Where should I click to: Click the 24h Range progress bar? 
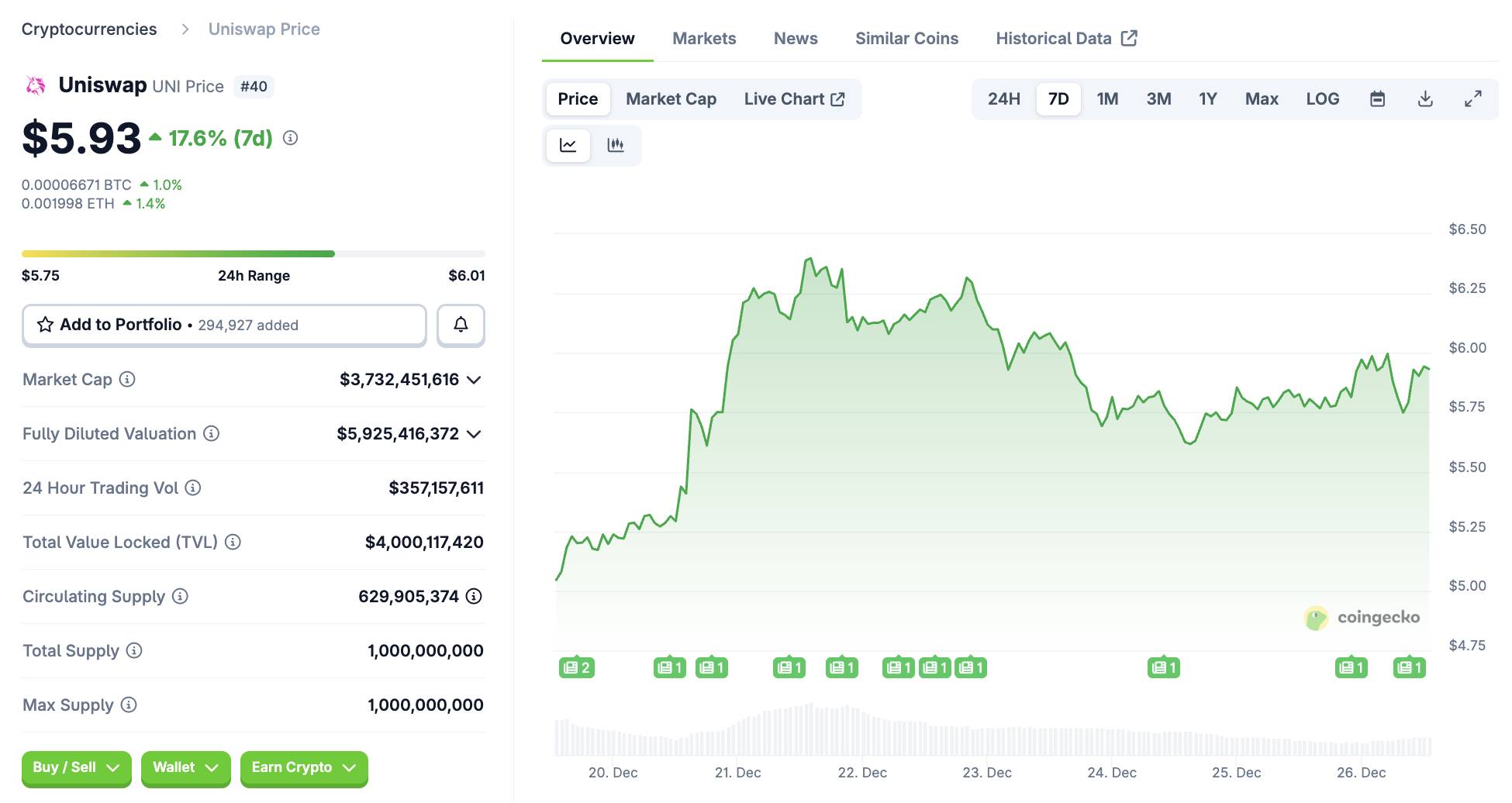[253, 254]
